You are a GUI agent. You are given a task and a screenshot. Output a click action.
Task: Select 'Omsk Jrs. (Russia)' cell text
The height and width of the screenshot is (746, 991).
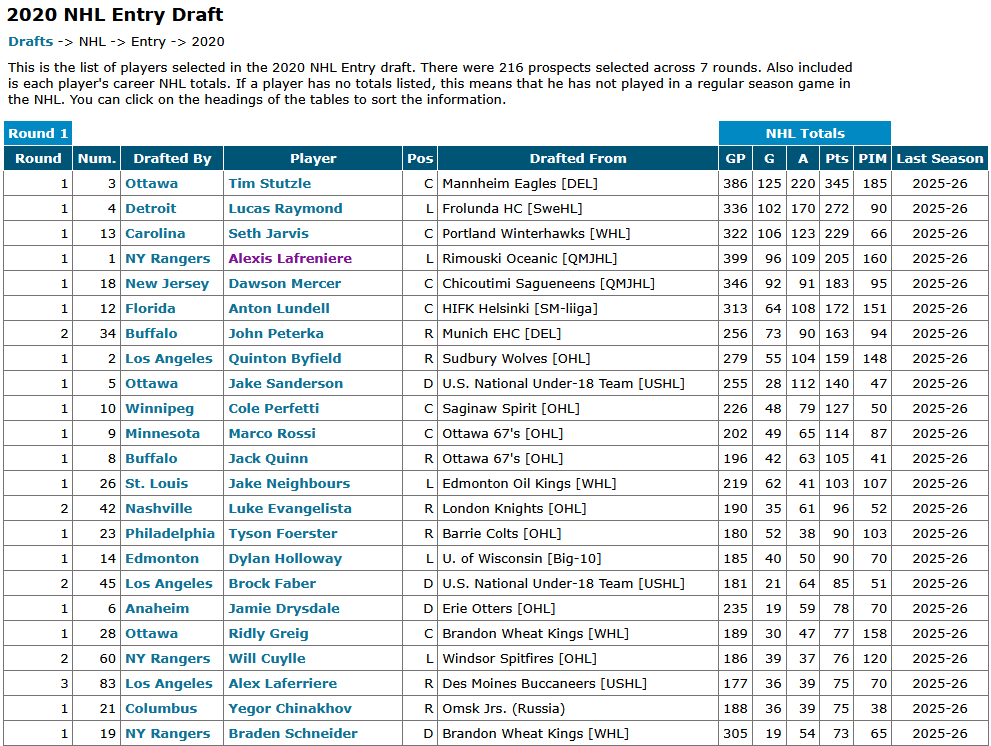coord(503,709)
